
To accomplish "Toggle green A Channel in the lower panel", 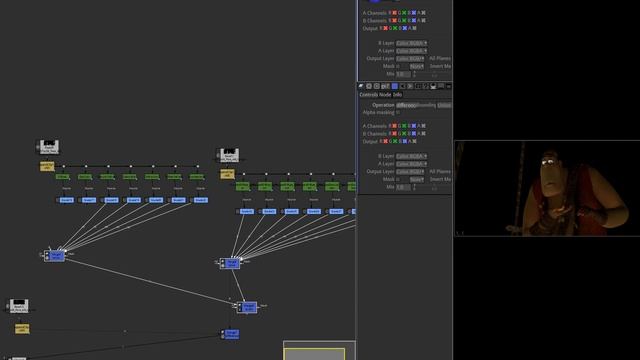I will coord(404,126).
